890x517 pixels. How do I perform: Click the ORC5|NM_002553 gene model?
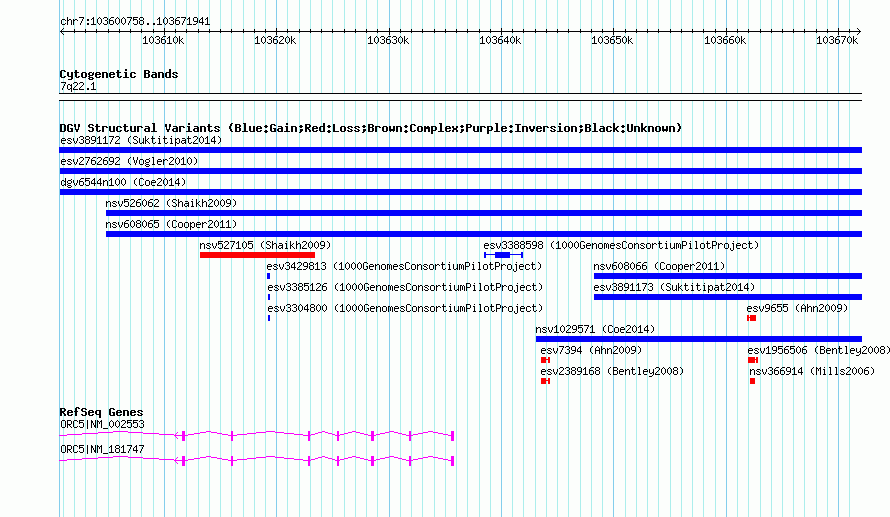pyautogui.click(x=257, y=435)
